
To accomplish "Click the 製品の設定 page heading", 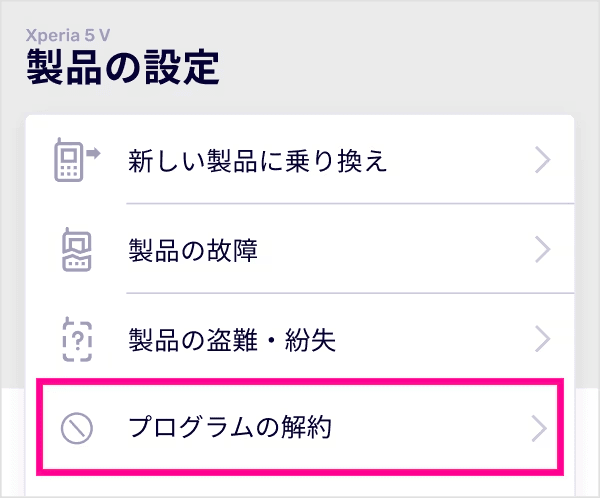I will pyautogui.click(x=121, y=68).
